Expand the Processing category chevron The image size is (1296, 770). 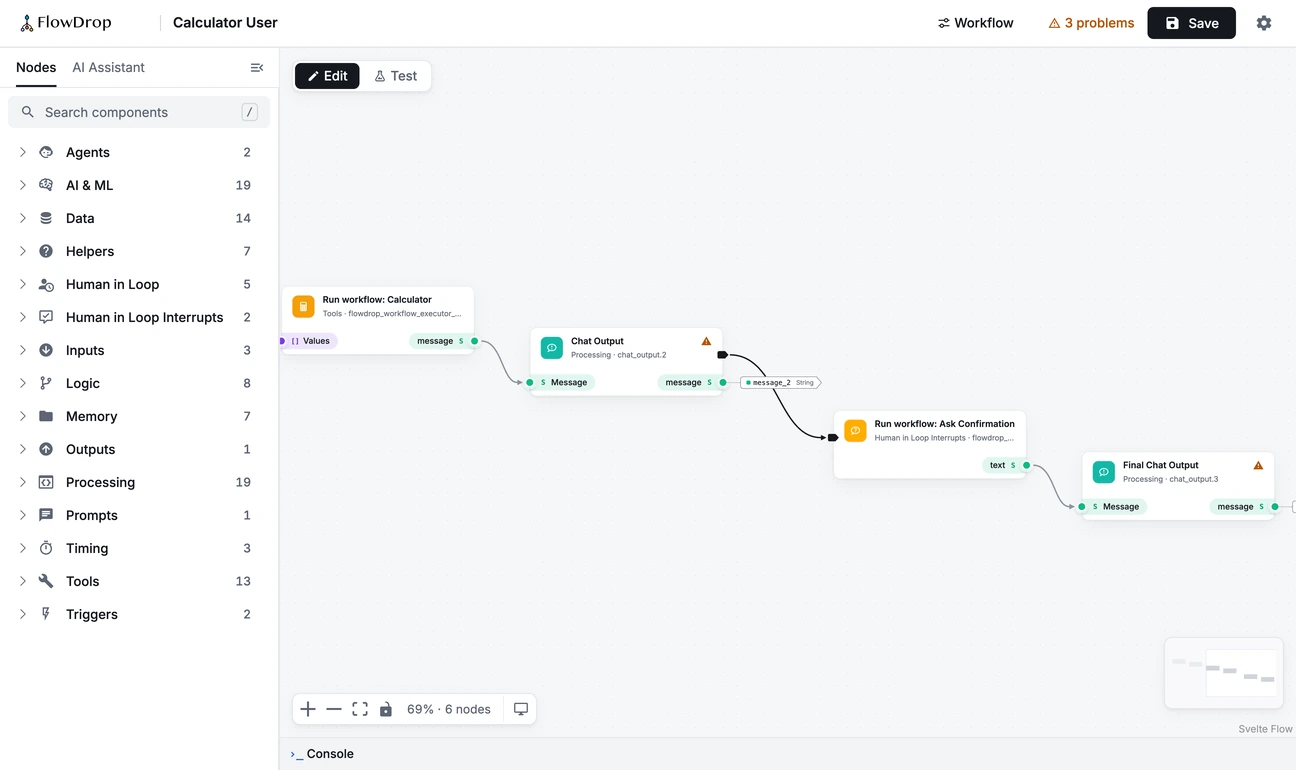[23, 482]
